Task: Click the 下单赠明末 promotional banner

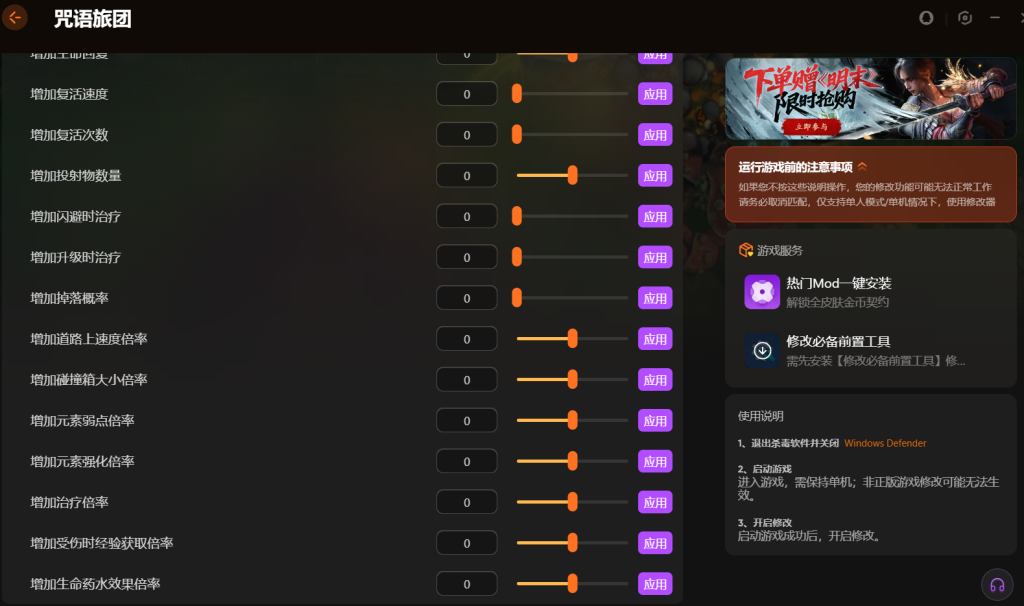Action: point(871,98)
